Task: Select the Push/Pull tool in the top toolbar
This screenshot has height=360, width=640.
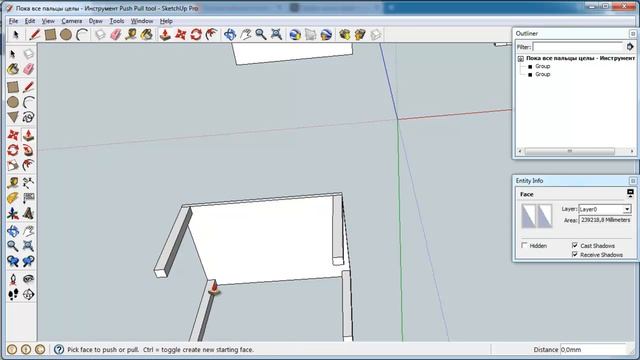Action: 165,35
